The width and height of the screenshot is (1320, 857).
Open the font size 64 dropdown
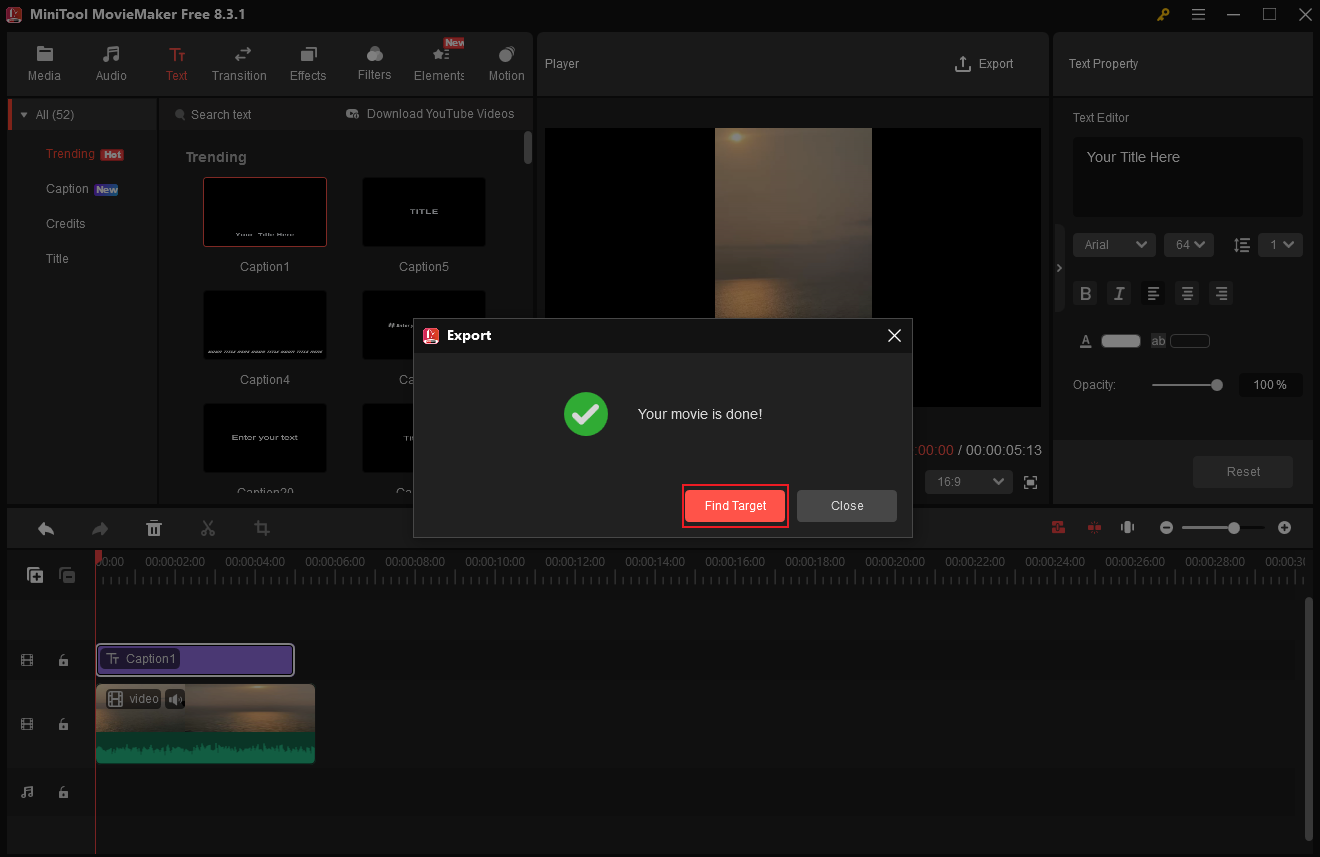[x=1188, y=244]
